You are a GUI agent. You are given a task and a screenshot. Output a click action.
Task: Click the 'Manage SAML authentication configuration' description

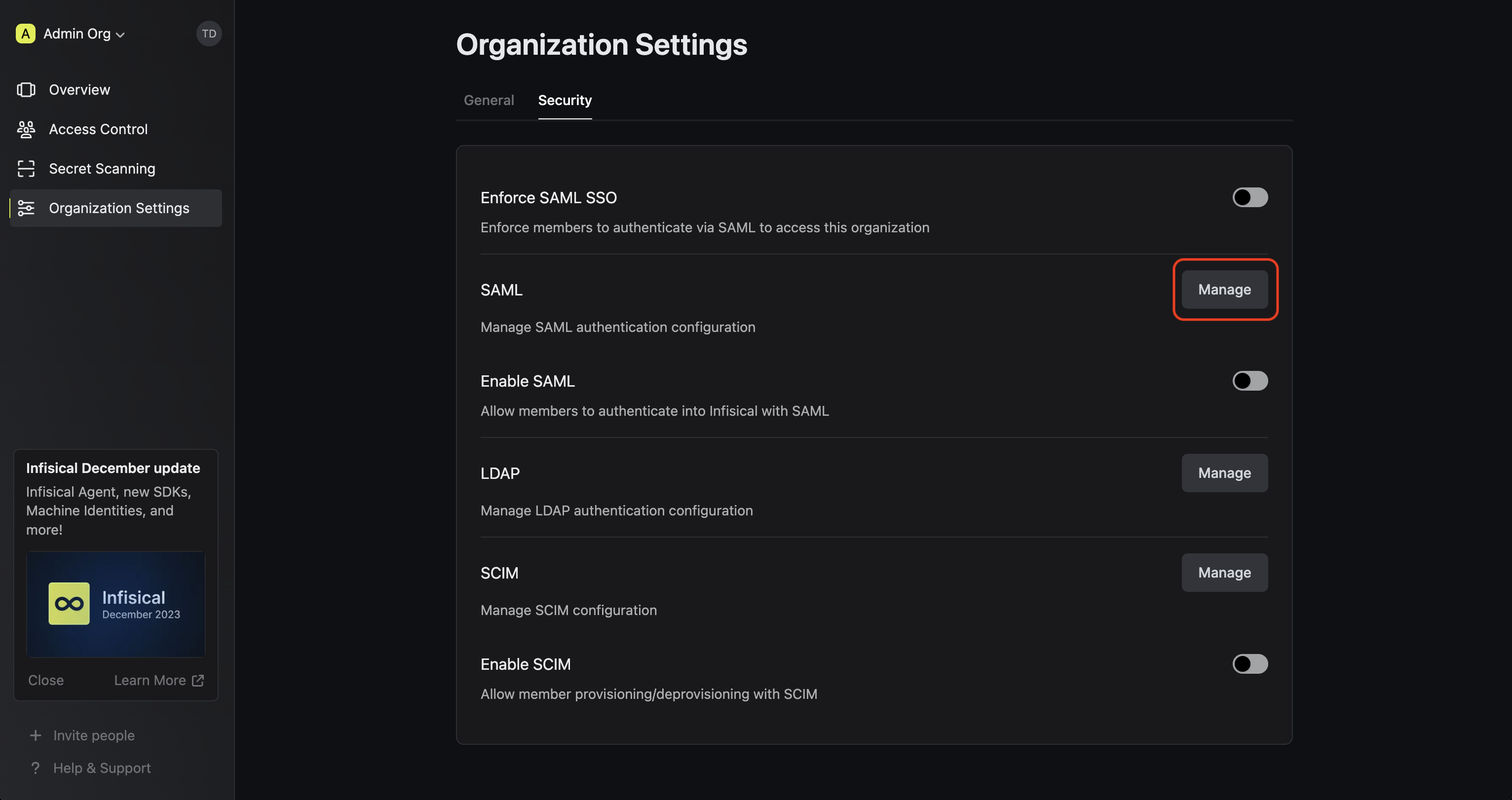(x=617, y=327)
